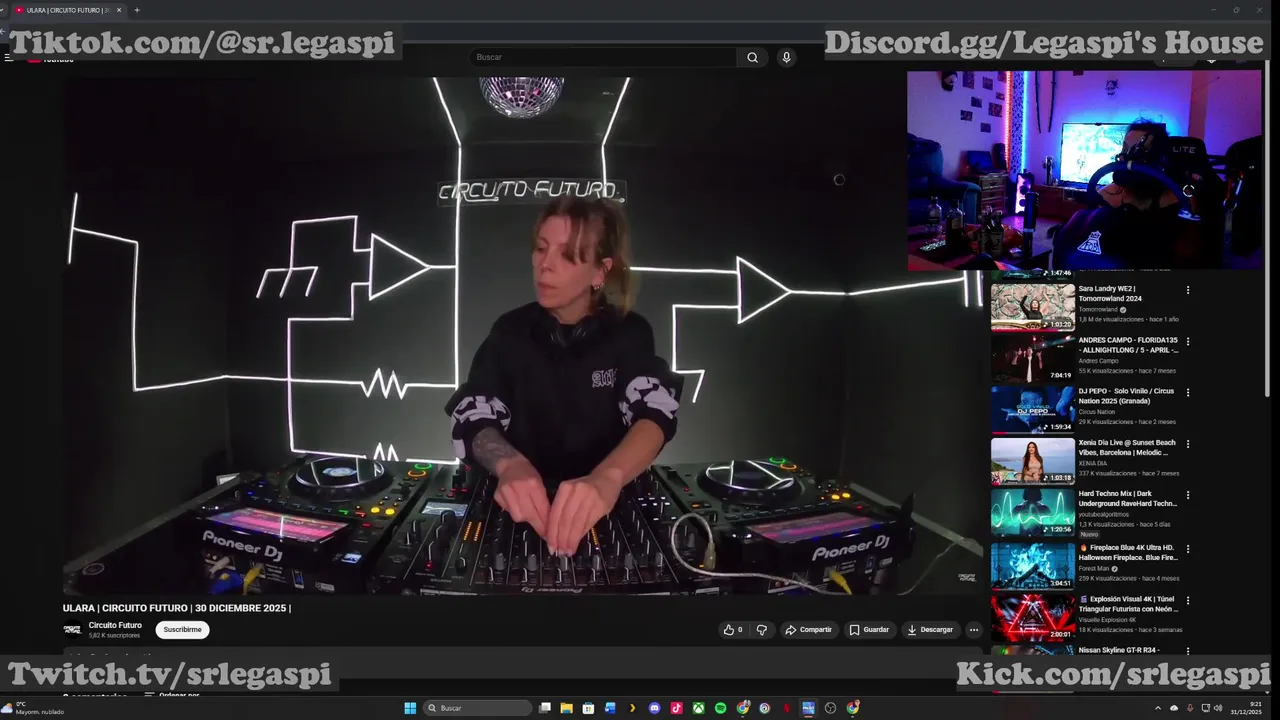Image resolution: width=1280 pixels, height=720 pixels.
Task: Open ANDRES CAMPO FLORIDA135 video thumbnail
Action: click(x=1033, y=357)
